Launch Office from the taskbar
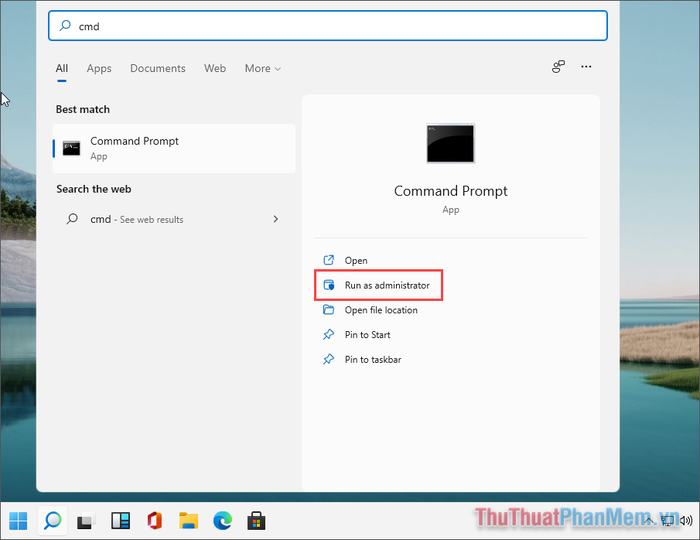 point(154,520)
